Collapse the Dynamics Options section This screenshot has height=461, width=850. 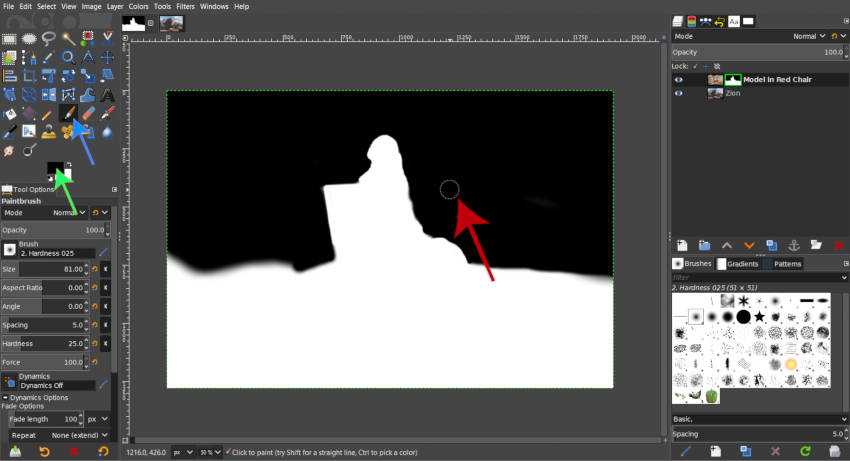tap(4, 397)
